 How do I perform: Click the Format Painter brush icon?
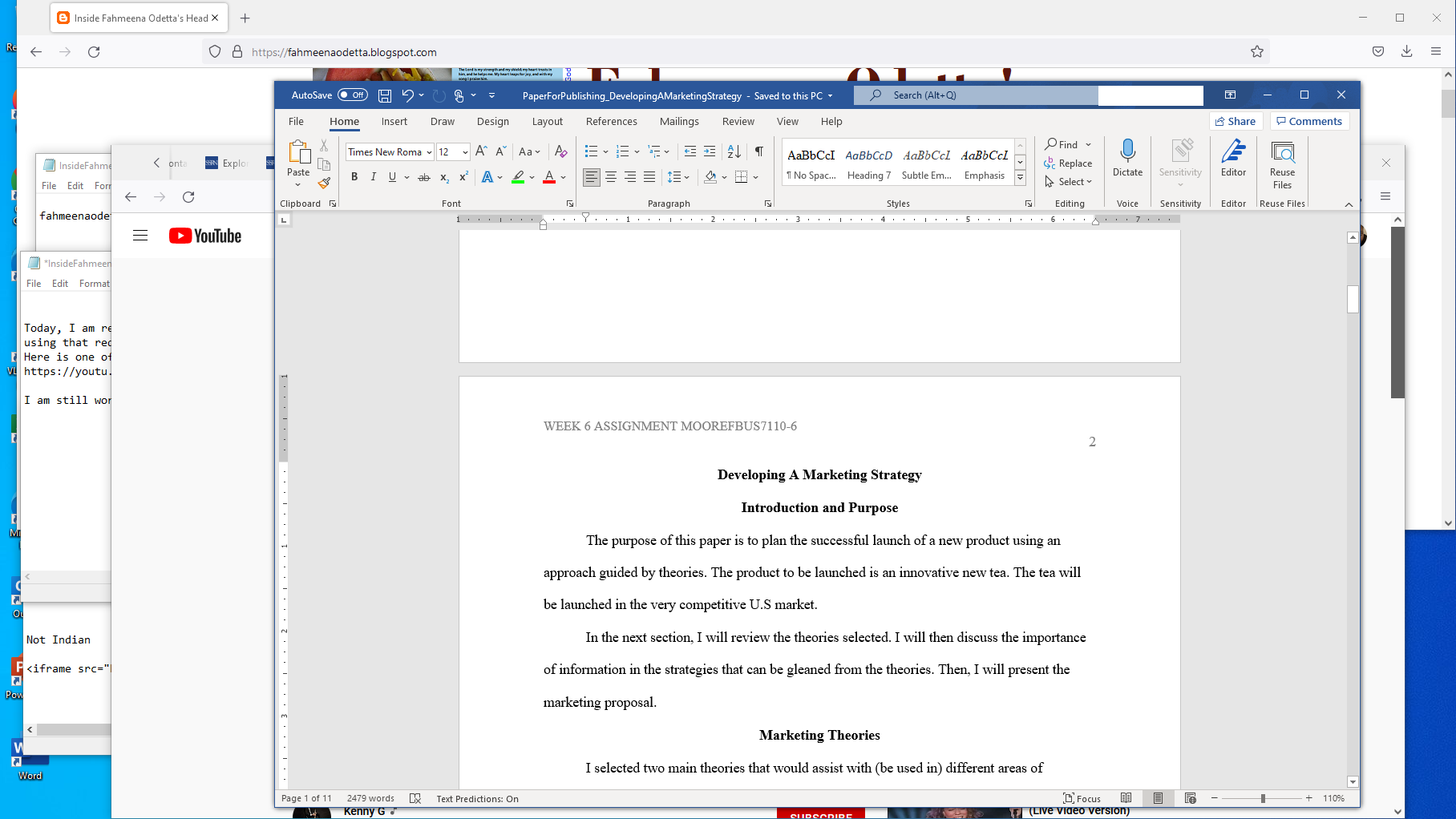tap(324, 183)
